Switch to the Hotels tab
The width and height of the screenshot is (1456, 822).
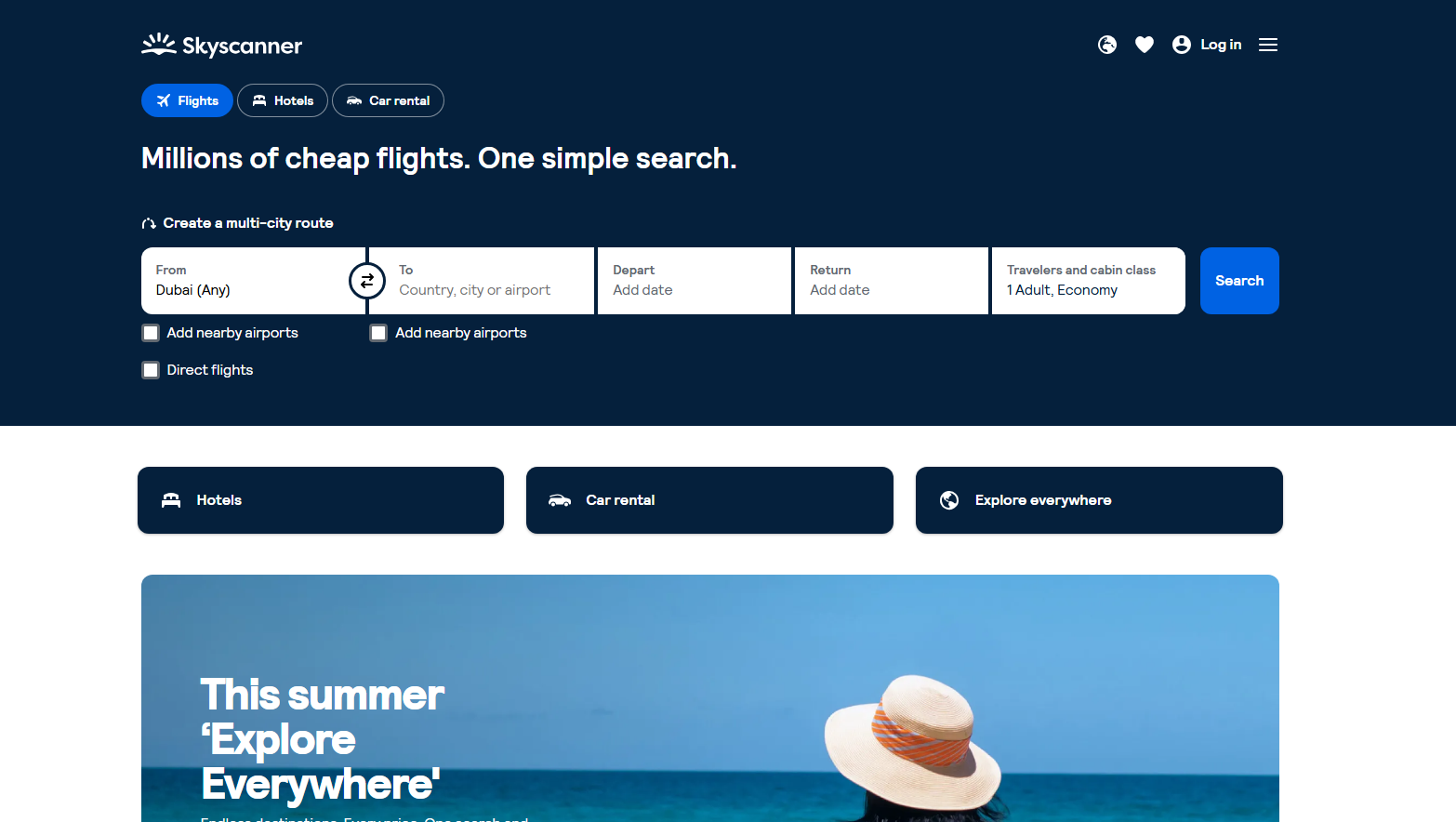tap(283, 100)
